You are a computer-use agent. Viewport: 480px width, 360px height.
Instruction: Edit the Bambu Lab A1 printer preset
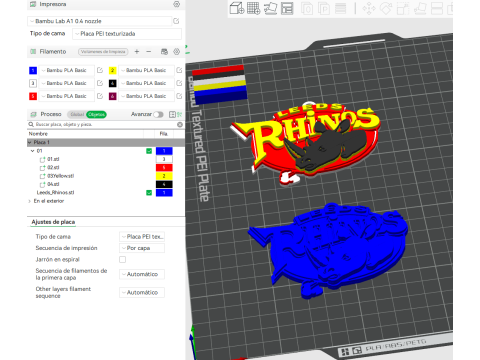(x=176, y=21)
